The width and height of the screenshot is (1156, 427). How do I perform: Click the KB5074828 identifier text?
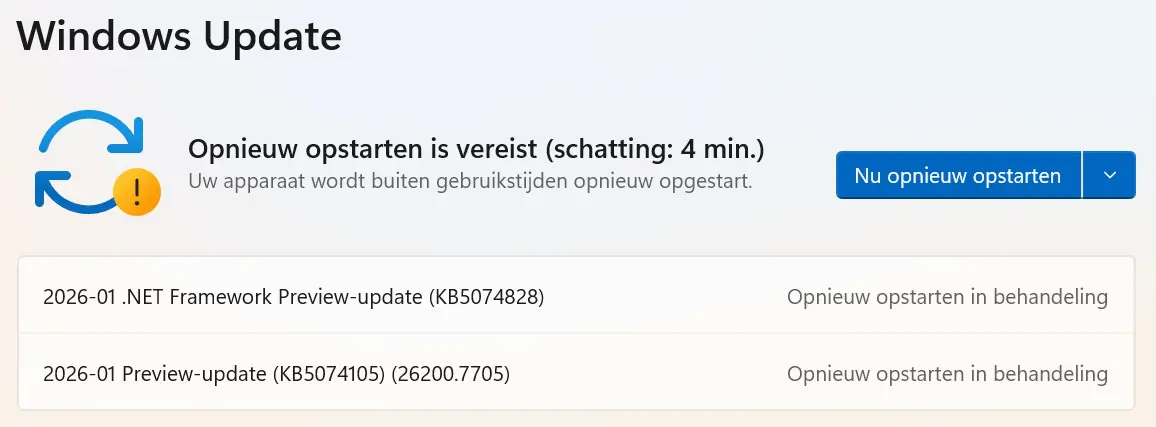pyautogui.click(x=486, y=297)
